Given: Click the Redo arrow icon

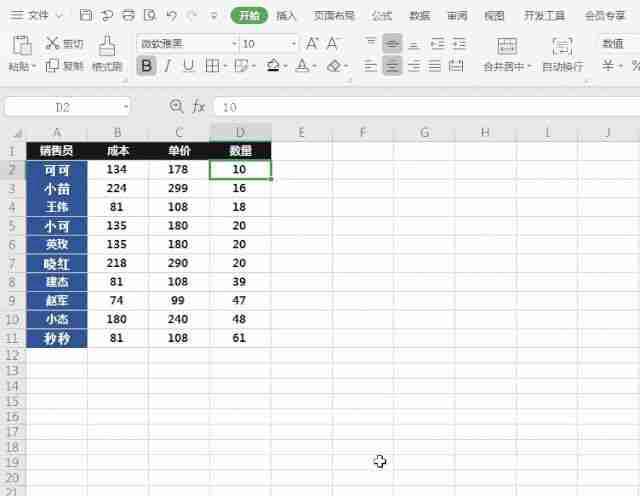Looking at the screenshot, I should 191,16.
